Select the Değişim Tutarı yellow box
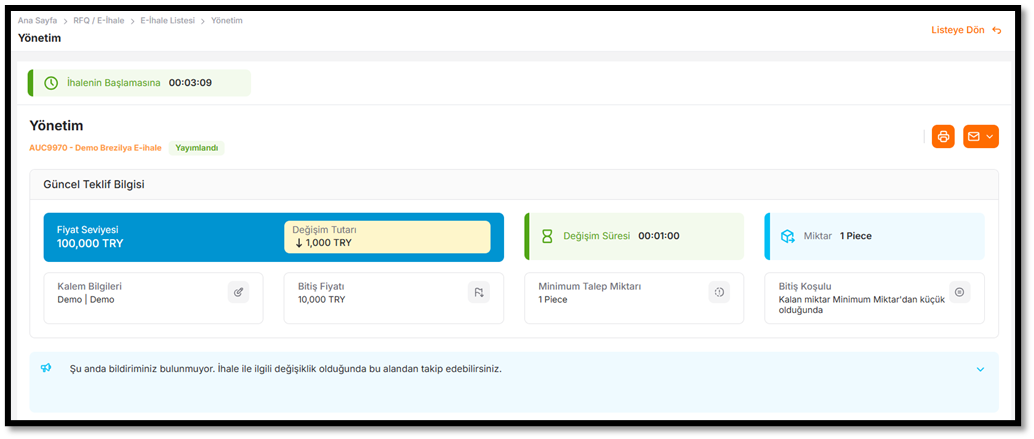1034x439 pixels. (x=387, y=237)
